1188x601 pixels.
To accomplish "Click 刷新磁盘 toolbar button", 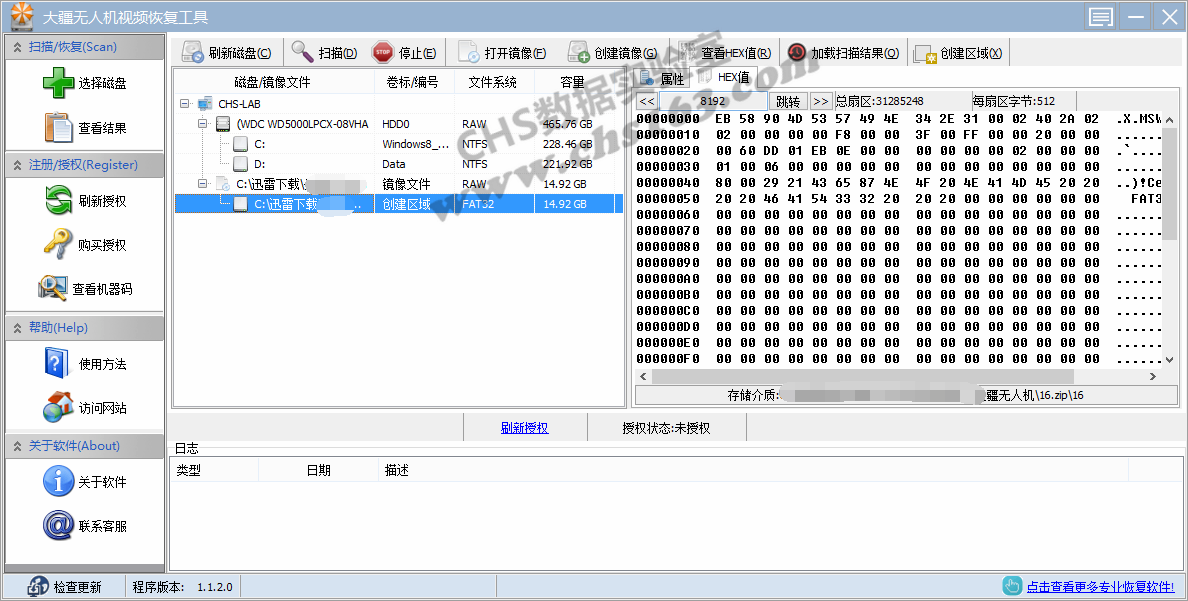I will (227, 52).
